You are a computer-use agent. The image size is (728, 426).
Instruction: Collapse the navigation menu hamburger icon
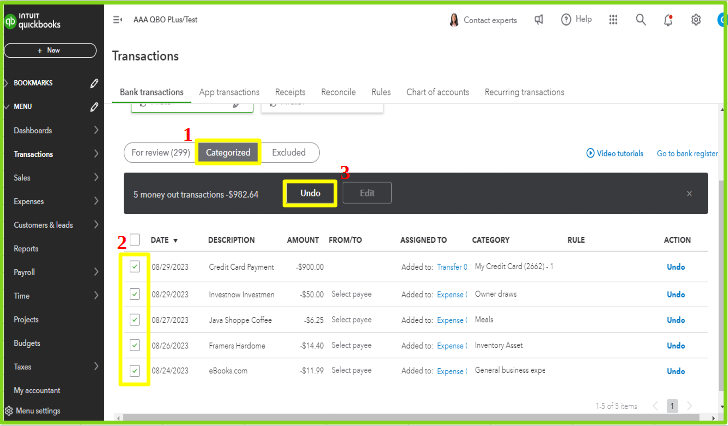pos(117,20)
